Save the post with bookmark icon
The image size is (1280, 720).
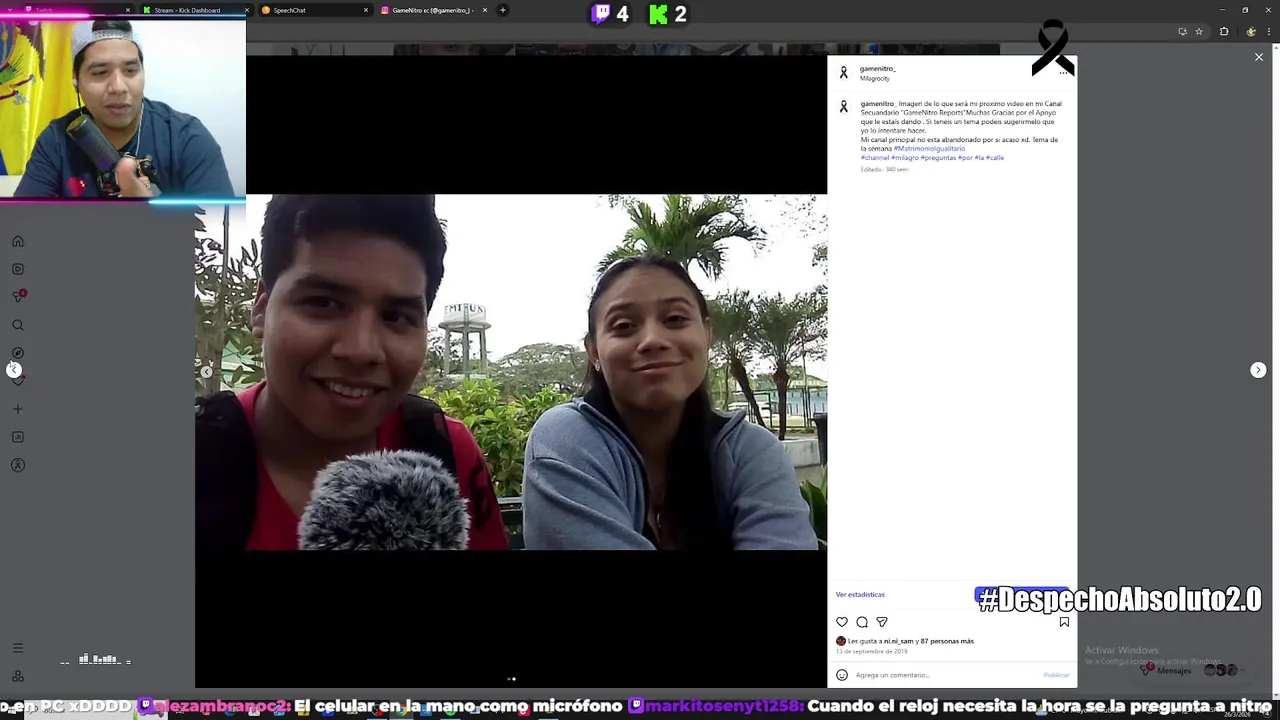point(1064,622)
